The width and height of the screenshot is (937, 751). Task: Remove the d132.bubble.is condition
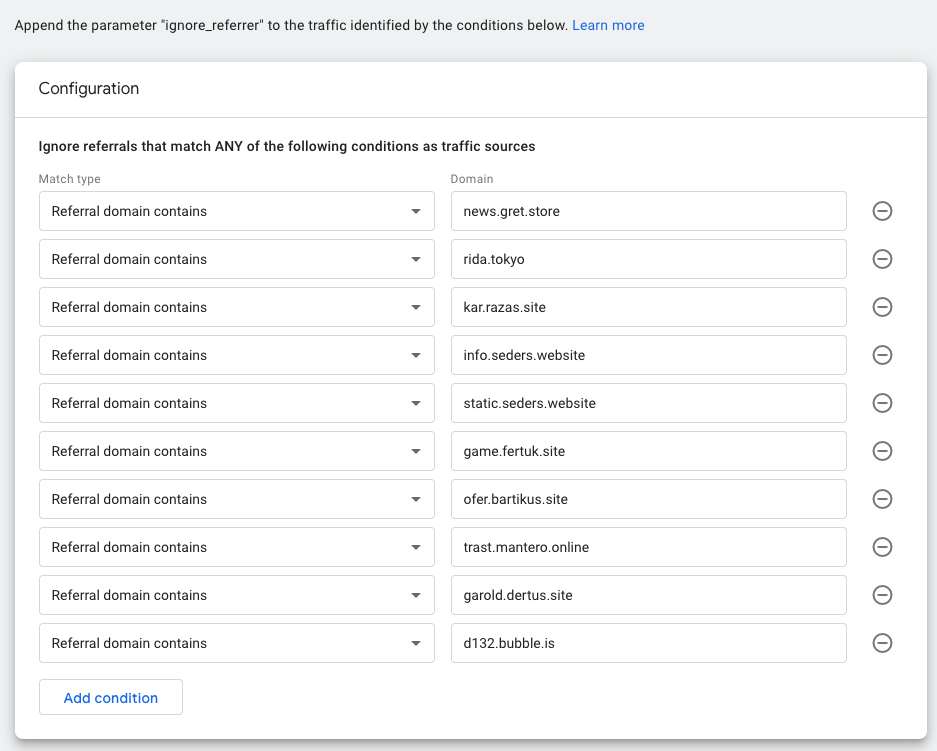(882, 643)
